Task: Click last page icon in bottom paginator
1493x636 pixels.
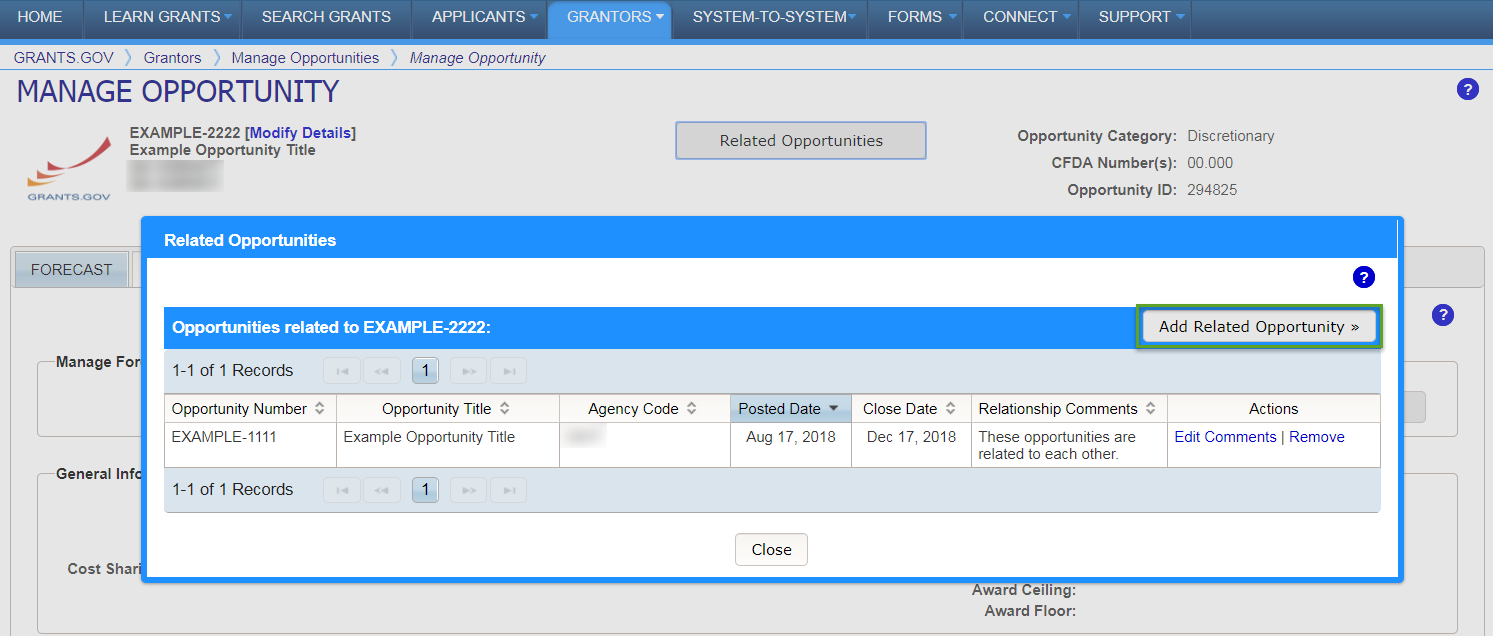Action: (x=508, y=489)
